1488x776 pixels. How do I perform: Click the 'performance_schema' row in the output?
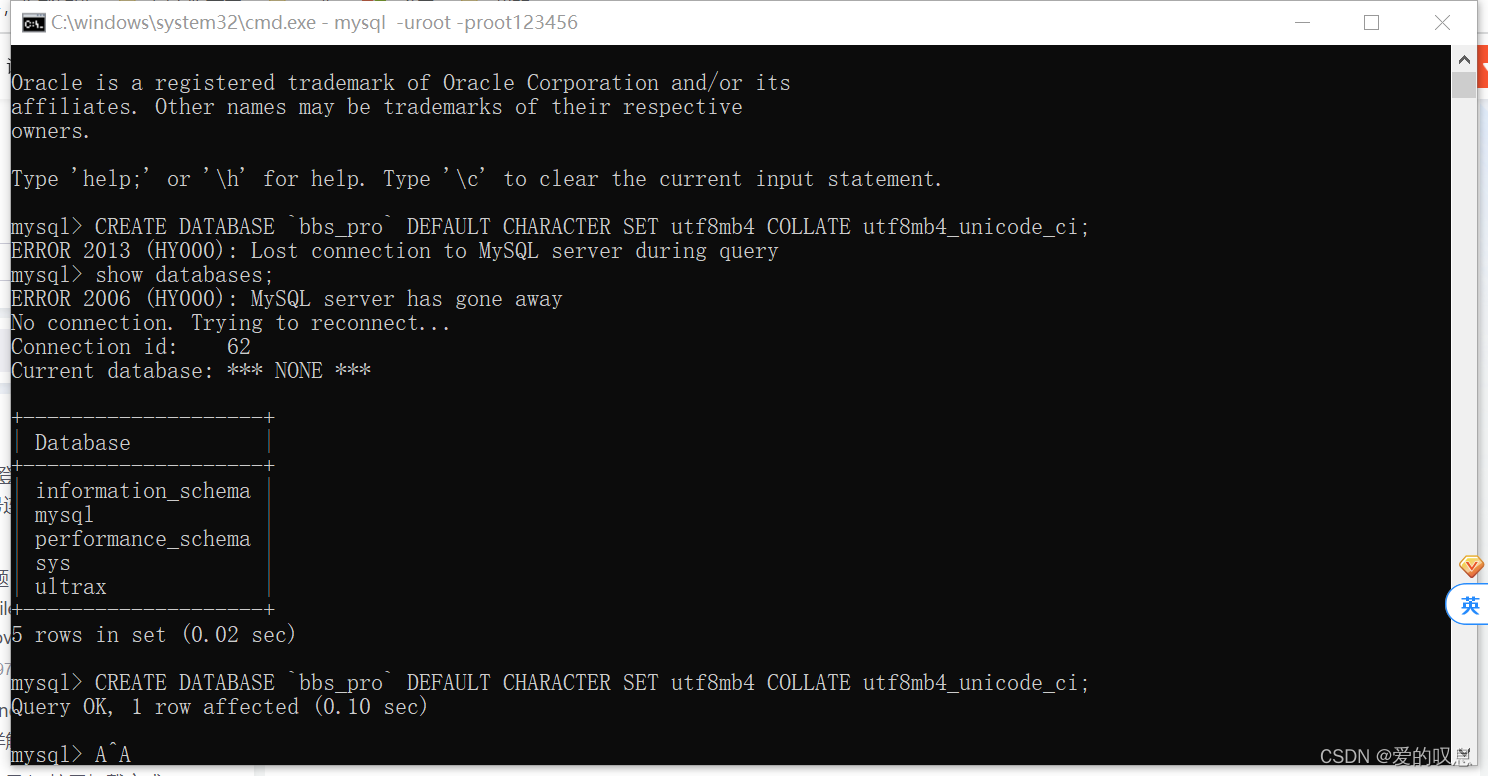[x=142, y=538]
